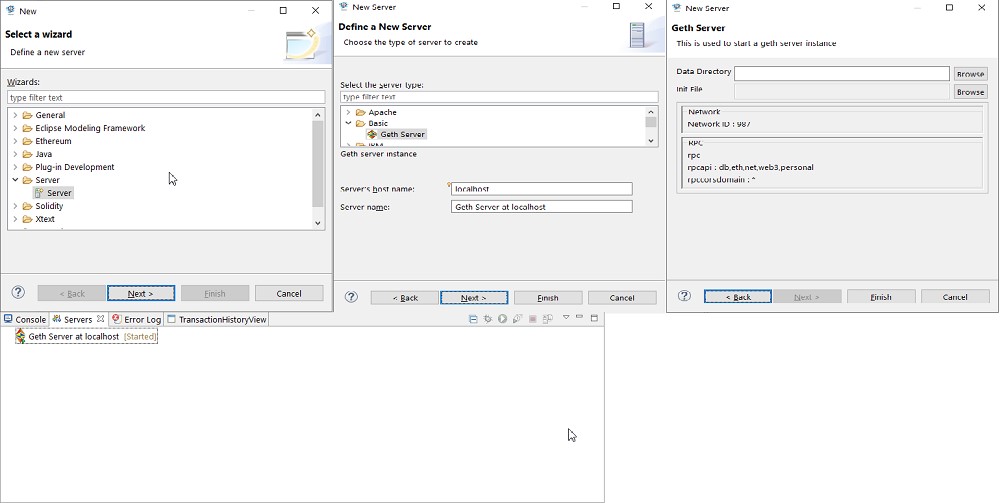The image size is (1000, 503).
Task: Minimize the Servers view panel
Action: (580, 317)
